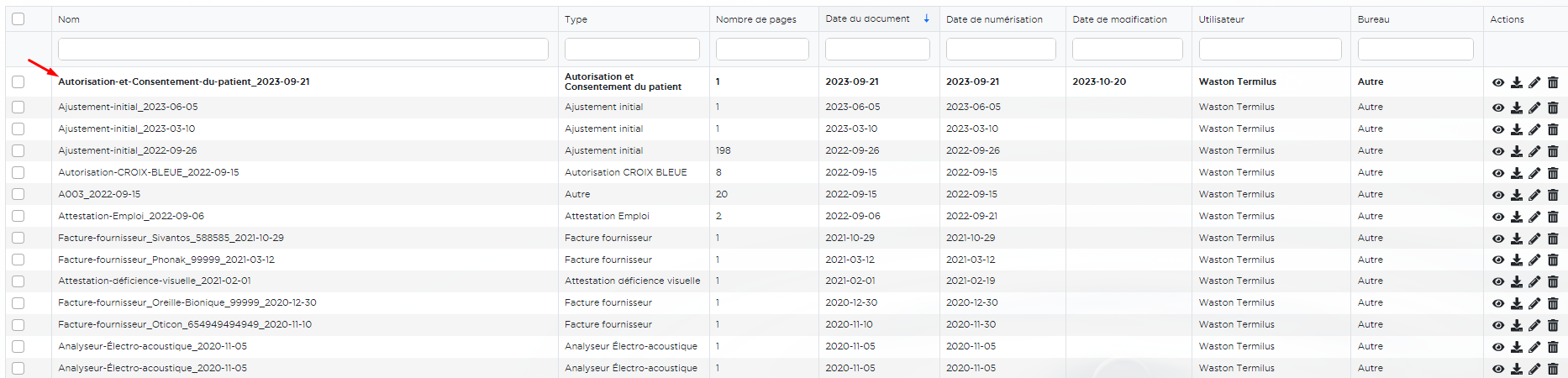Focus the Nom filter text field
This screenshot has height=378, width=1568.
pyautogui.click(x=303, y=50)
